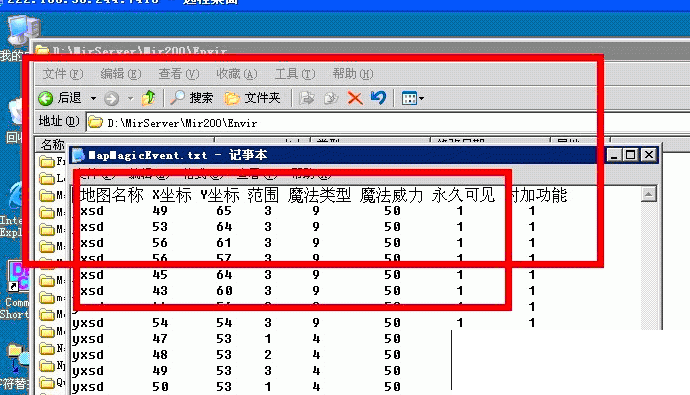The image size is (690, 395).
Task: Open the 工具(T) menu in Explorer
Action: click(295, 74)
